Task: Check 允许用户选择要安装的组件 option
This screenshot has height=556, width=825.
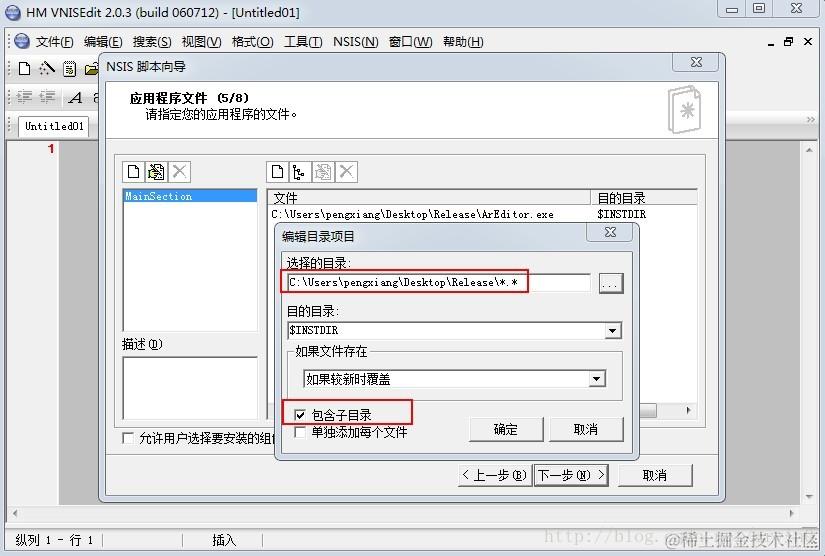Action: [128, 438]
